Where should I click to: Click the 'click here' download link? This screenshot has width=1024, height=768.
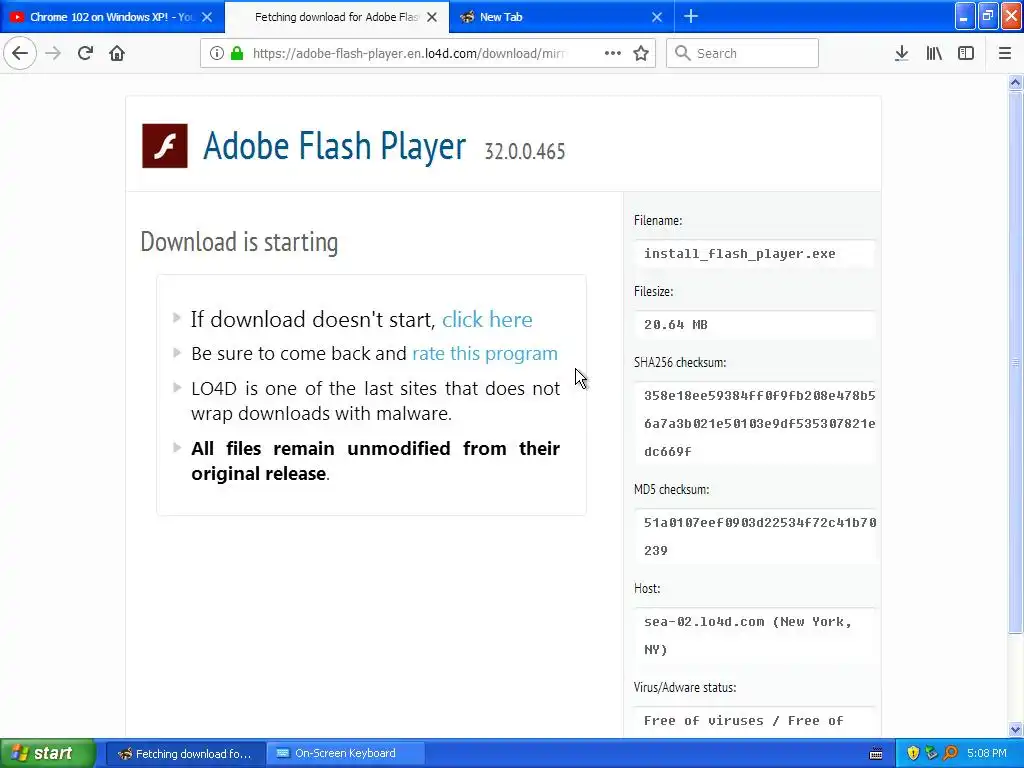point(487,319)
